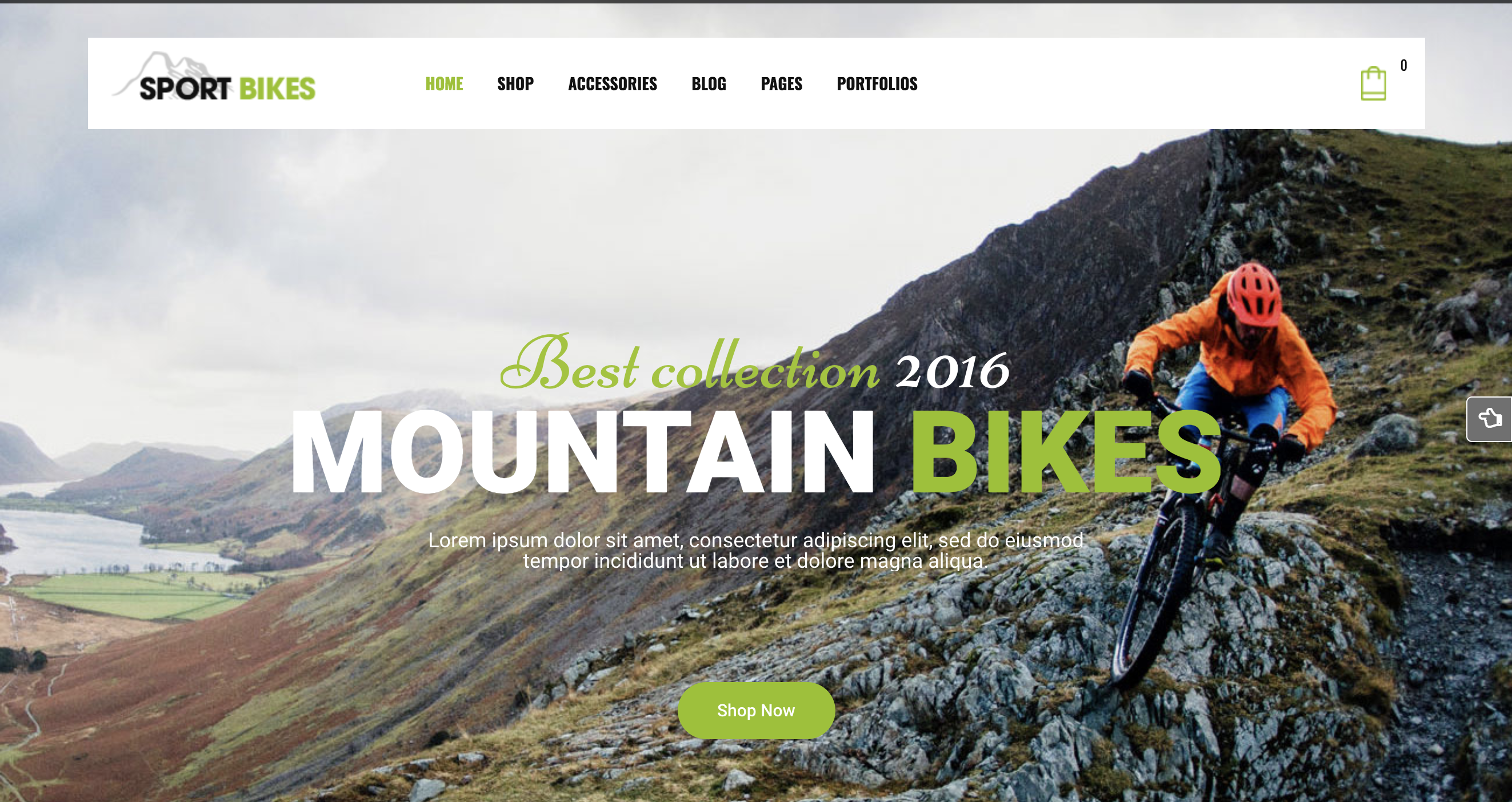1512x802 pixels.
Task: Click the Shop Now button
Action: pos(756,710)
